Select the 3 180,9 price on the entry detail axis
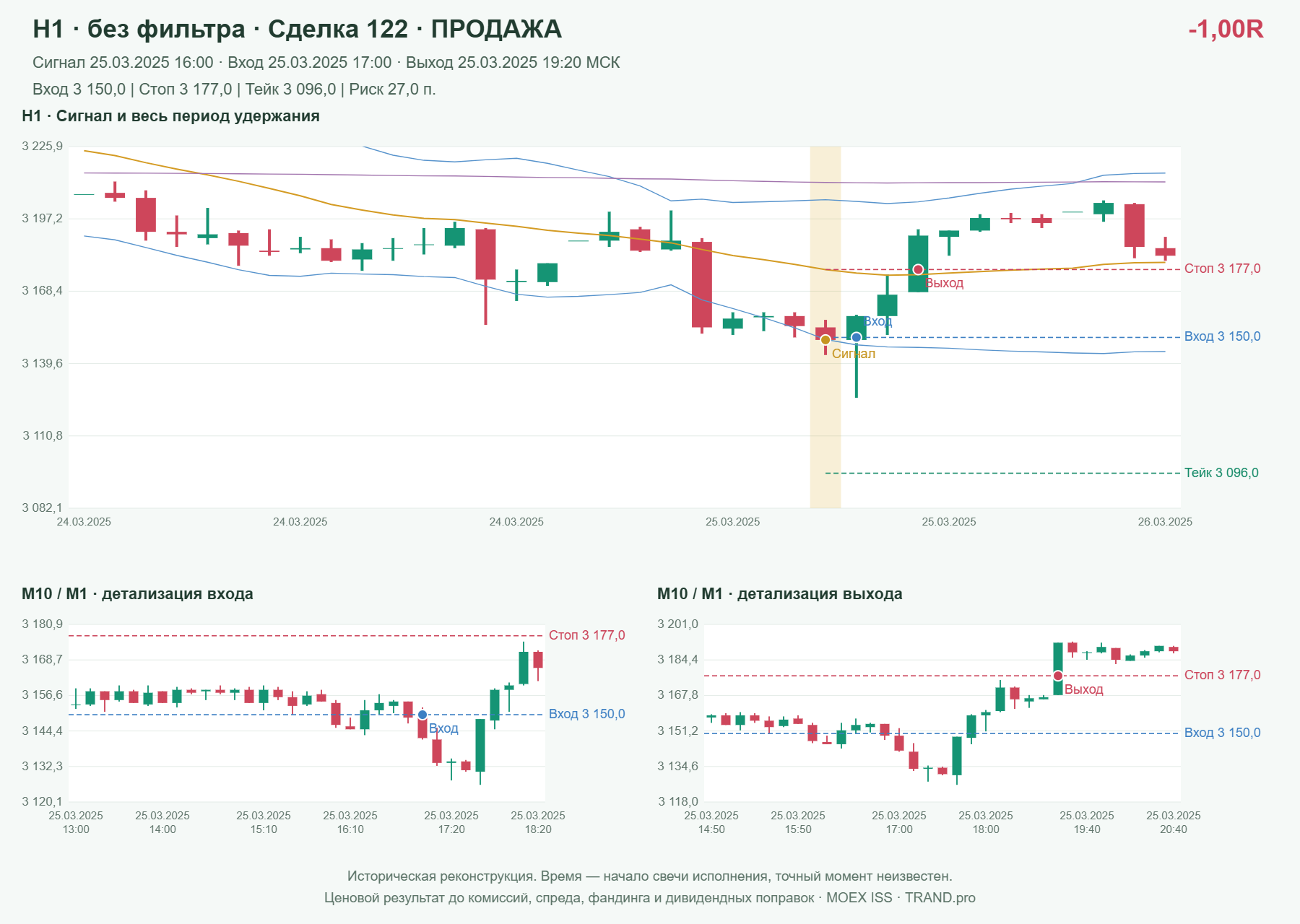This screenshot has width=1300, height=924. pos(43,624)
